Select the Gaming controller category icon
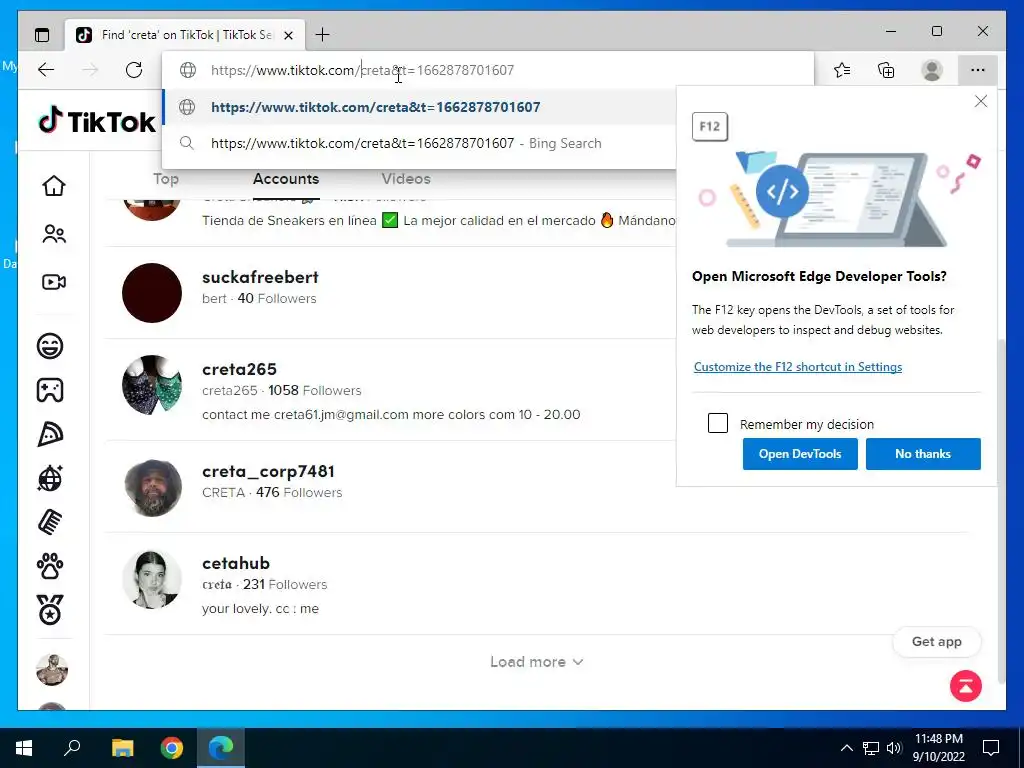 [x=50, y=390]
